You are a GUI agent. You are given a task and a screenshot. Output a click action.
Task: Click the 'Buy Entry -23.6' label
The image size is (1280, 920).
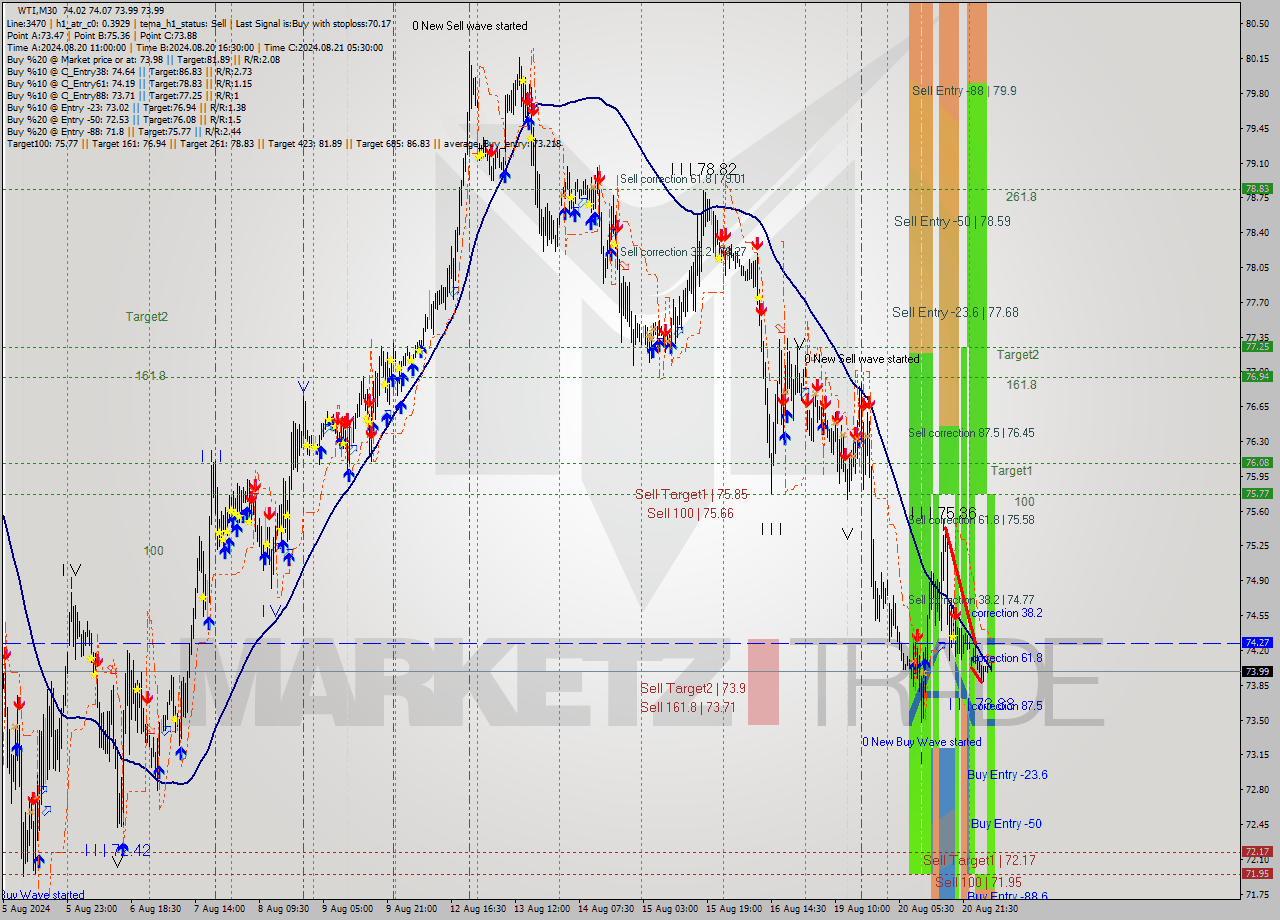click(1007, 775)
